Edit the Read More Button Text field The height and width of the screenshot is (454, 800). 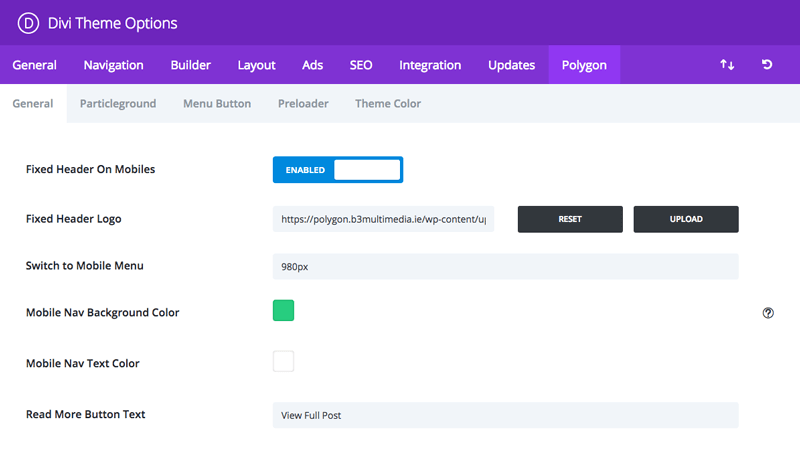505,415
